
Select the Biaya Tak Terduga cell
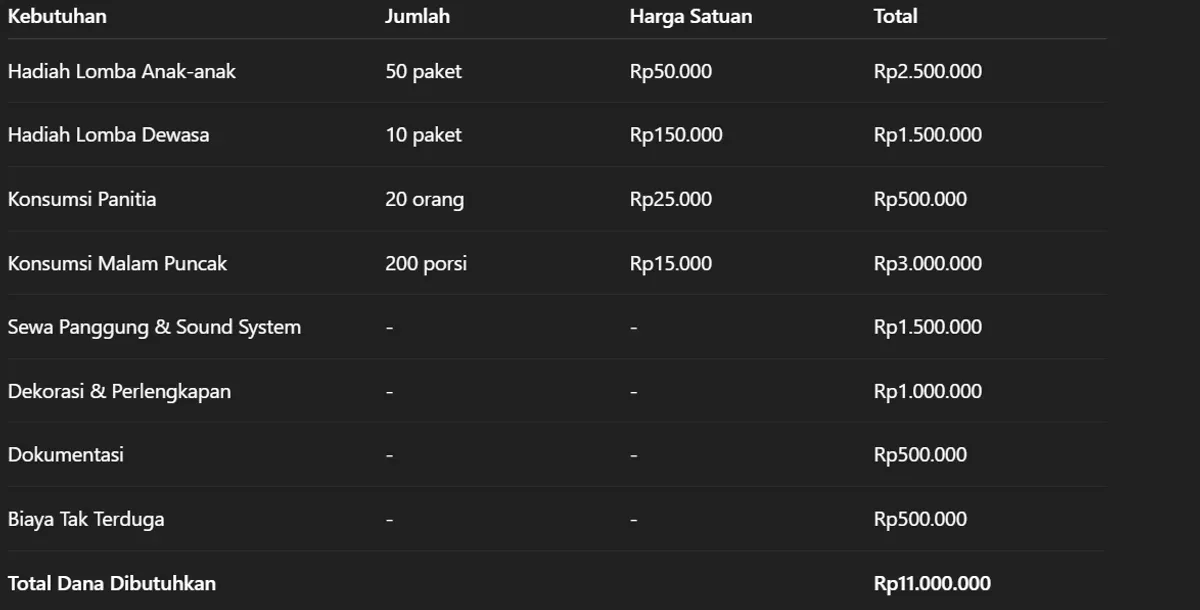coord(86,519)
